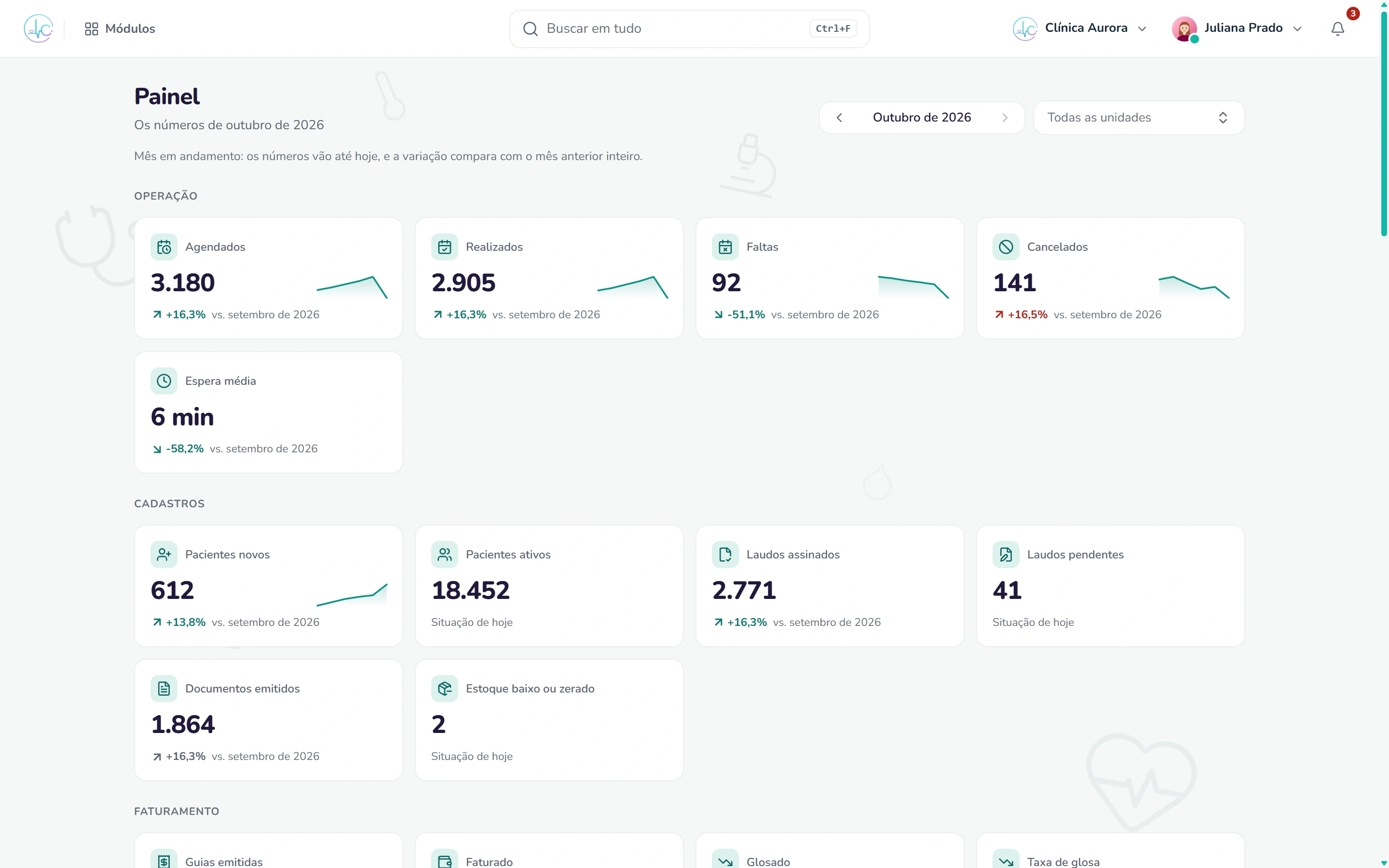Click the Espera média value 6 min
The height and width of the screenshot is (868, 1389).
tap(182, 417)
